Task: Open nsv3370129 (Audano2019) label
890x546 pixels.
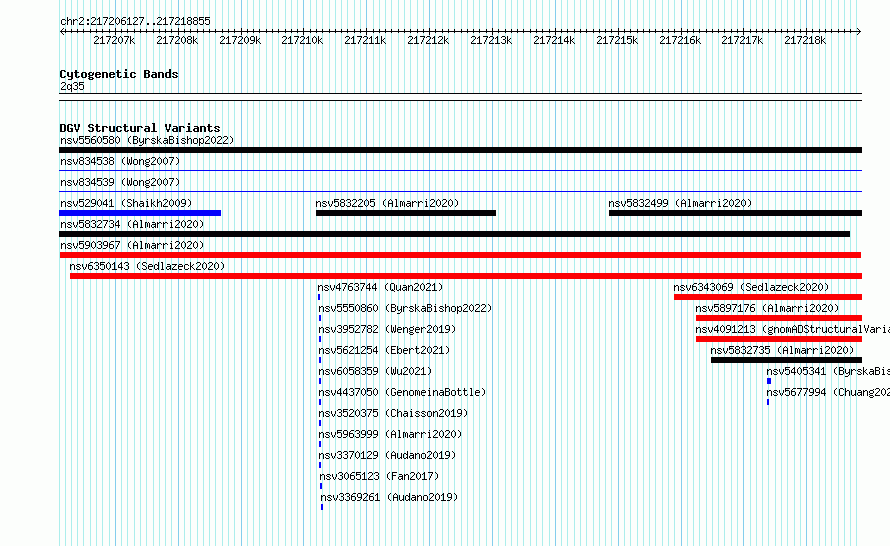Action: click(x=387, y=455)
